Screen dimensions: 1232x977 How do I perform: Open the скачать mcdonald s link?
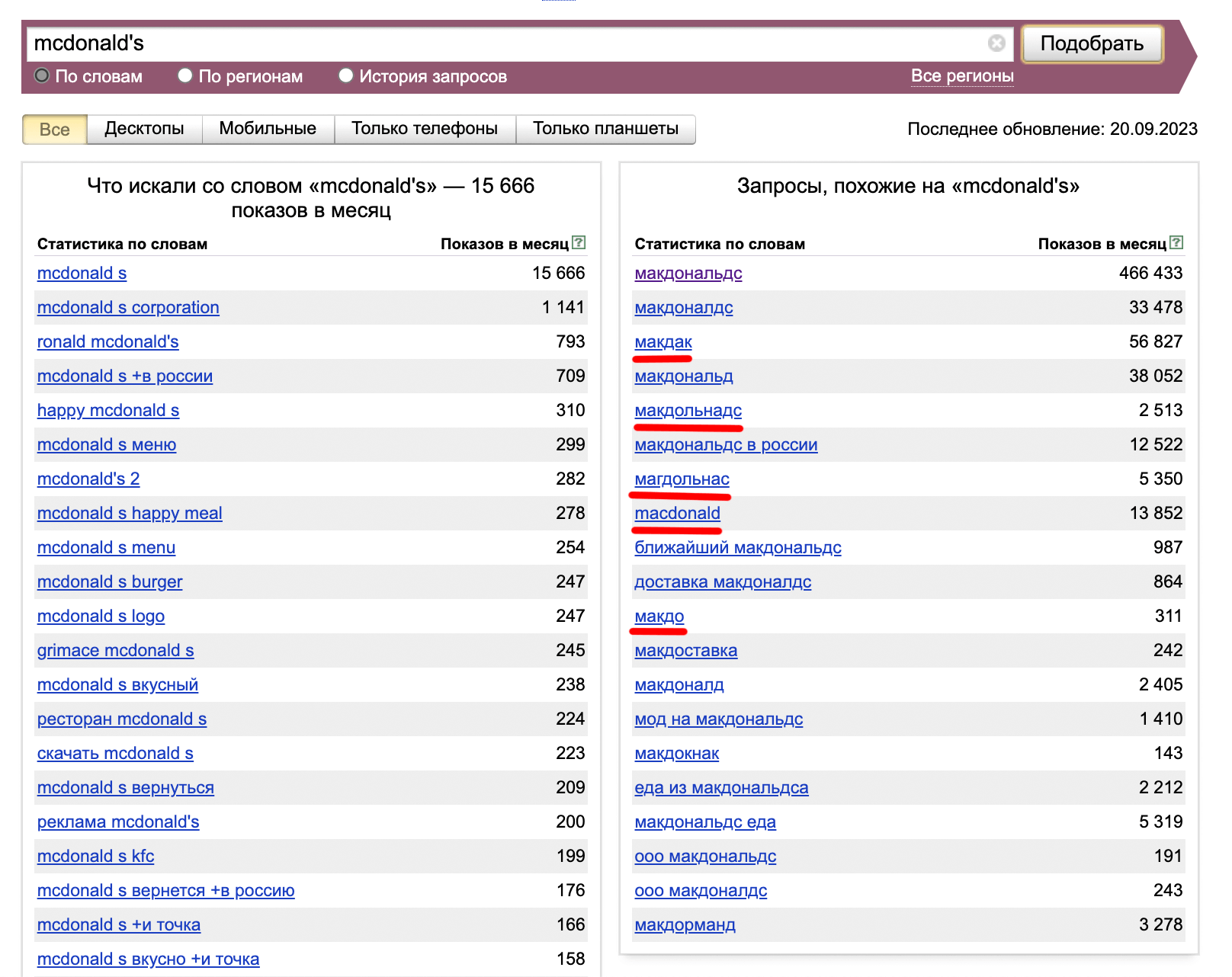(x=115, y=753)
